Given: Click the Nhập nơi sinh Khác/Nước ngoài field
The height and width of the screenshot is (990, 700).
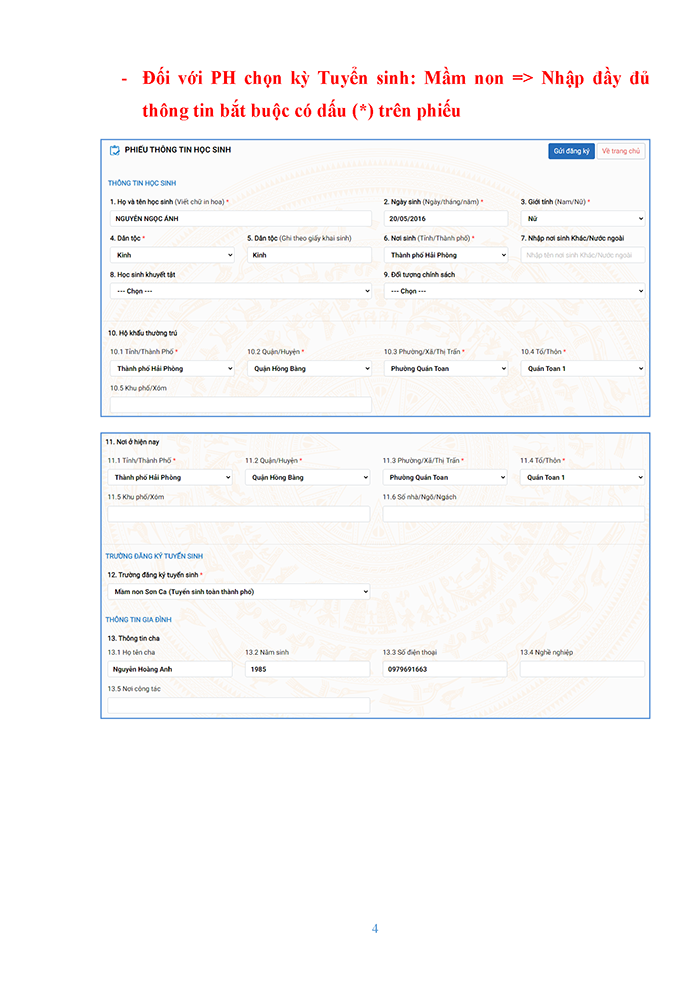Looking at the screenshot, I should point(582,255).
